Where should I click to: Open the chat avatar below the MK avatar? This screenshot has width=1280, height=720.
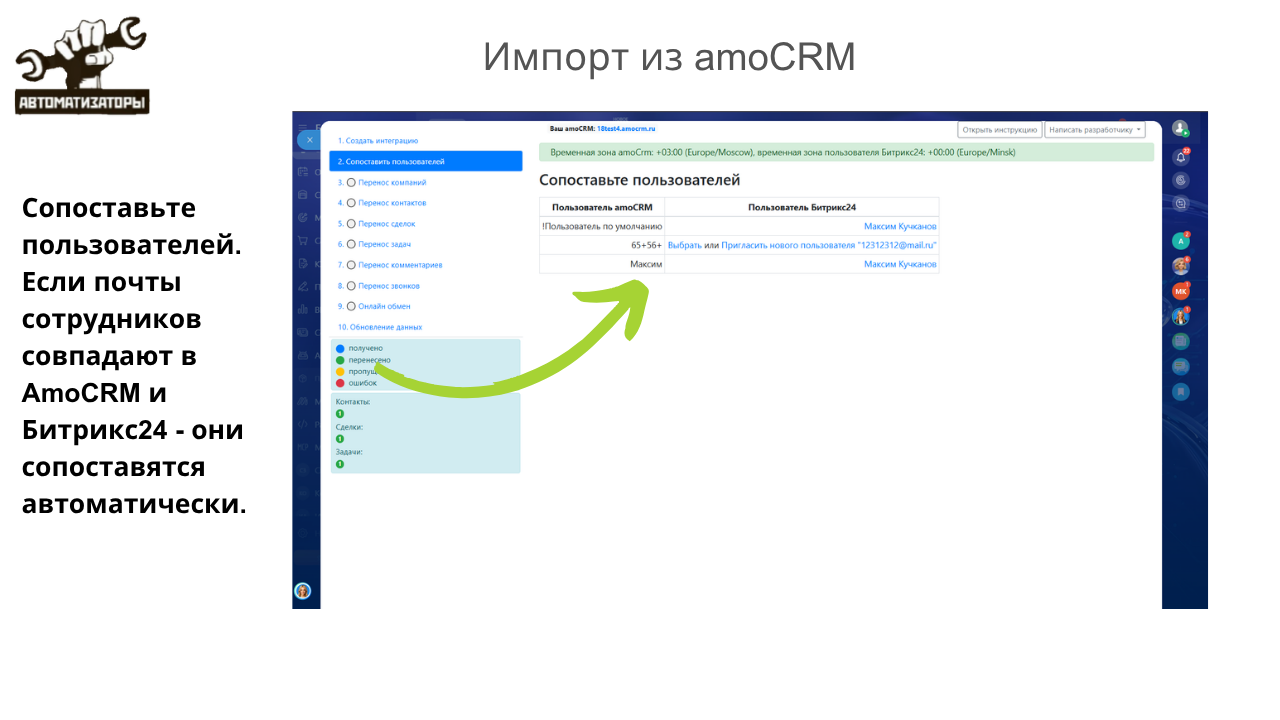pyautogui.click(x=1181, y=316)
